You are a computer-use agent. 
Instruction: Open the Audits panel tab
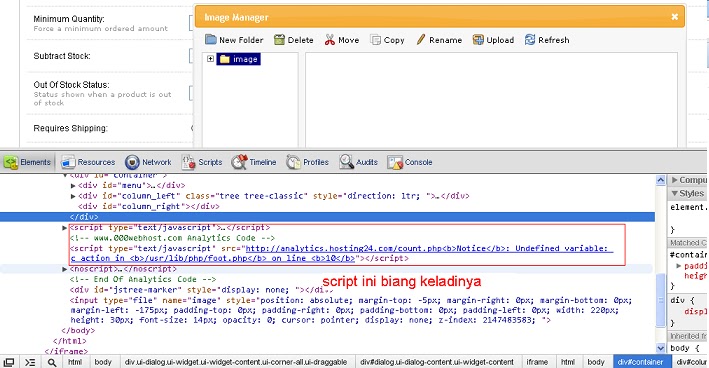(x=359, y=162)
